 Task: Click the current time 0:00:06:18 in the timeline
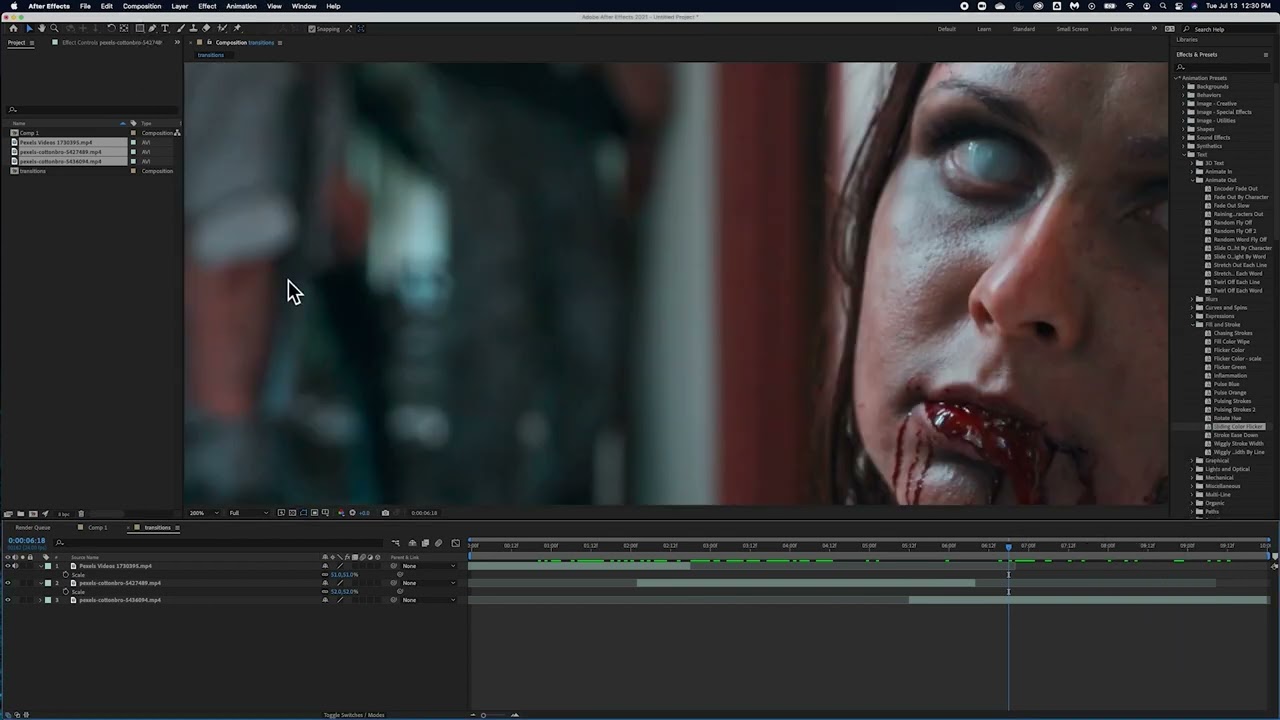[26, 541]
